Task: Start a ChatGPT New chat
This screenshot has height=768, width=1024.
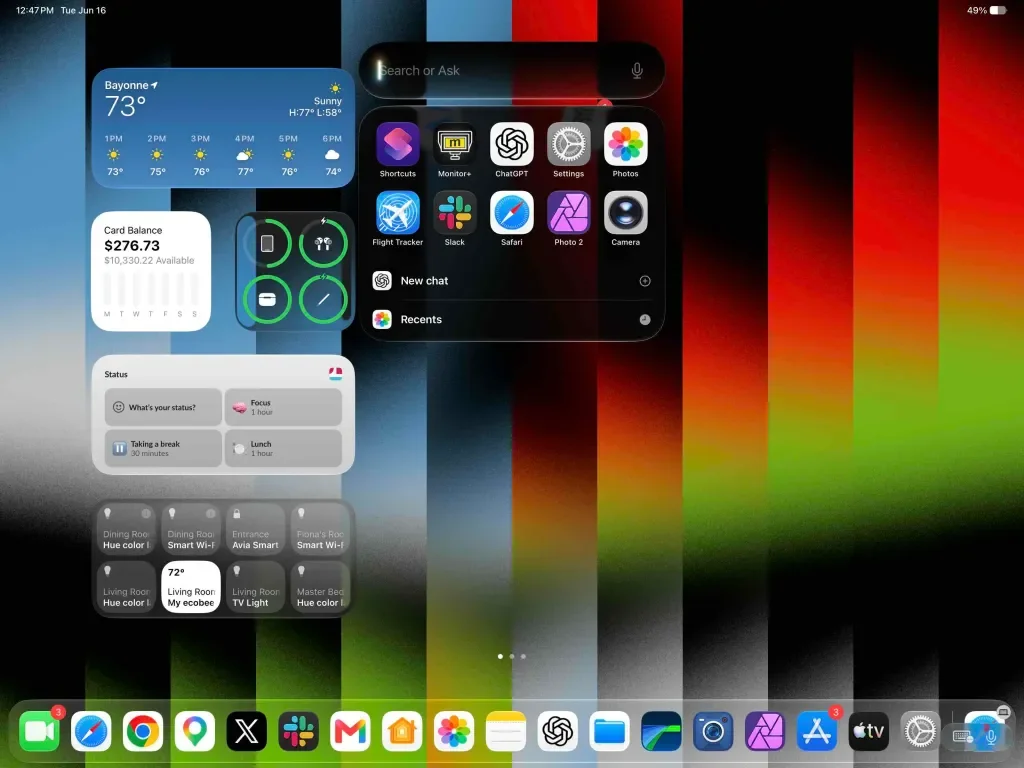Action: [511, 281]
